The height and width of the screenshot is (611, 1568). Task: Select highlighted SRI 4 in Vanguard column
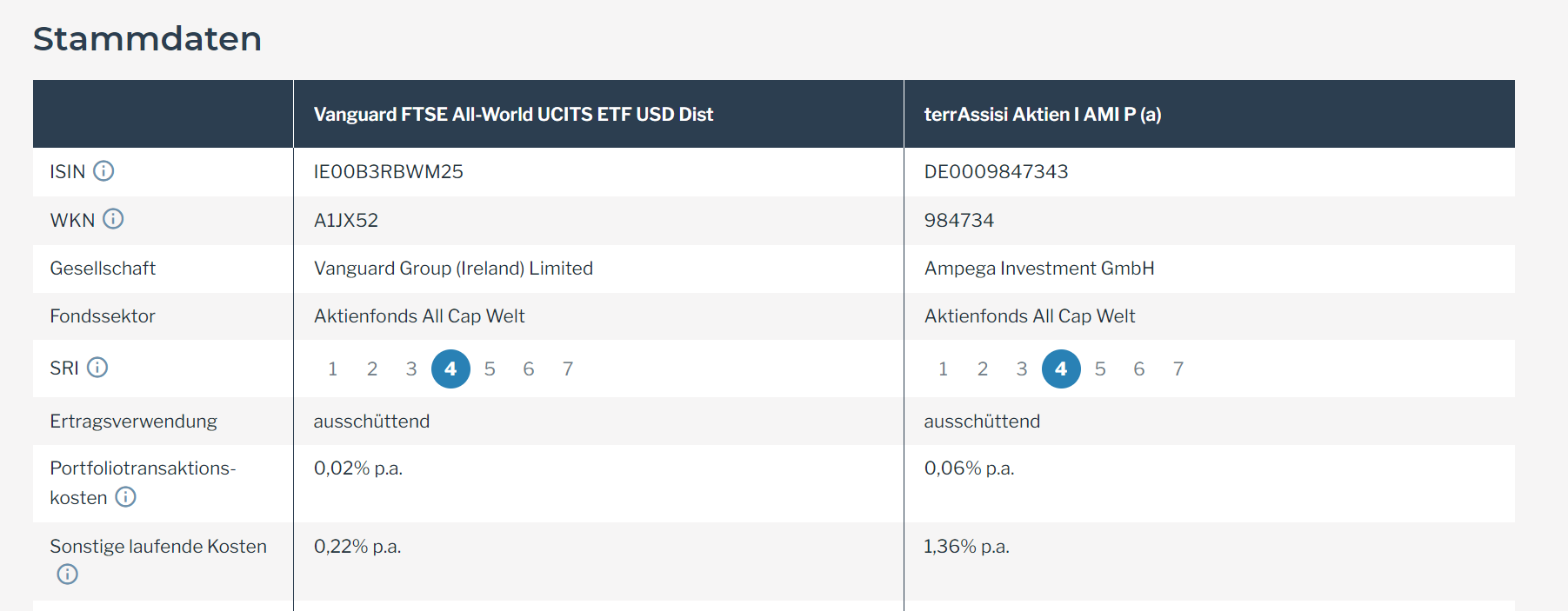pos(450,369)
